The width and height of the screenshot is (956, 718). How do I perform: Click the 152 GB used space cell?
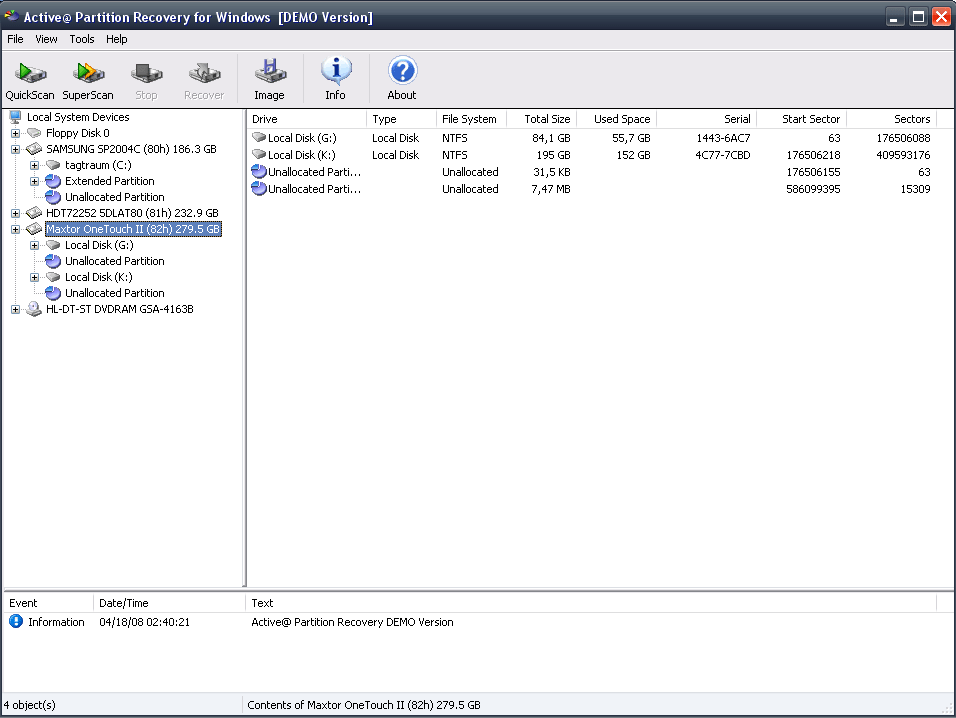tap(633, 155)
